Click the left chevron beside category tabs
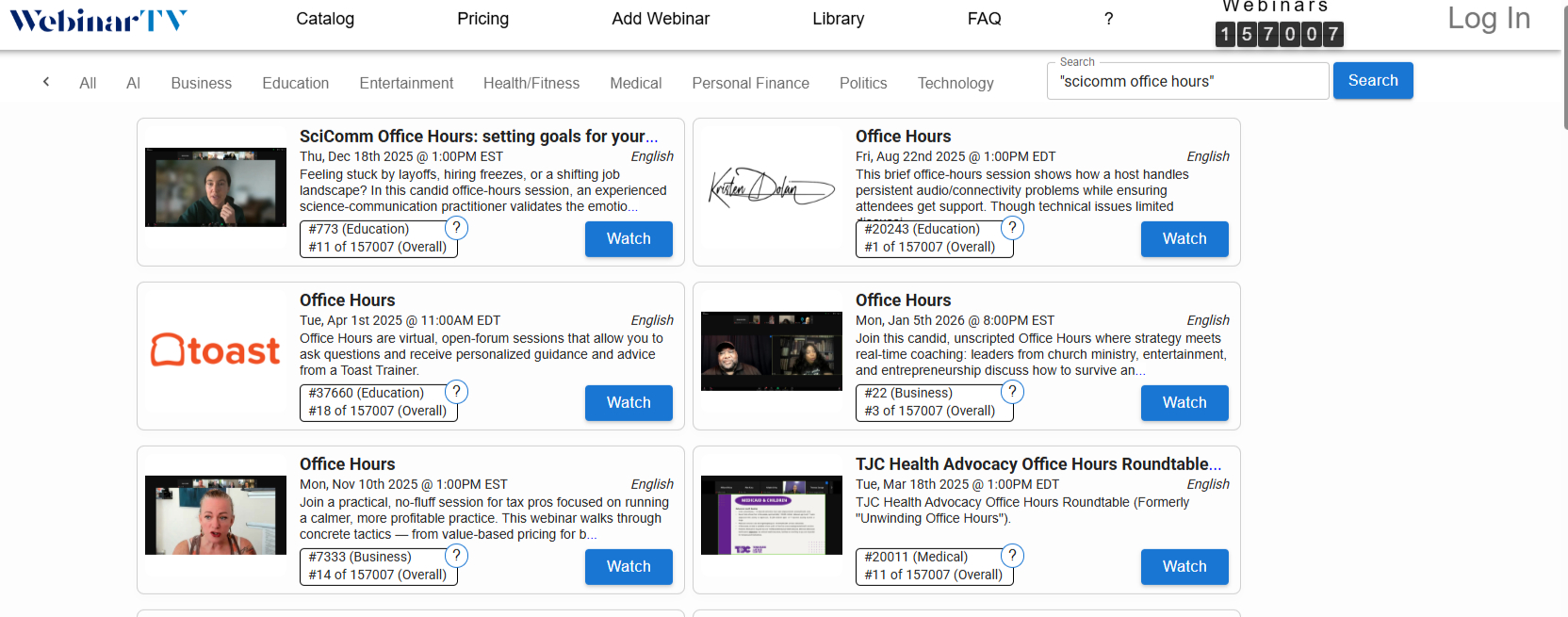This screenshot has width=1568, height=617. [x=46, y=82]
